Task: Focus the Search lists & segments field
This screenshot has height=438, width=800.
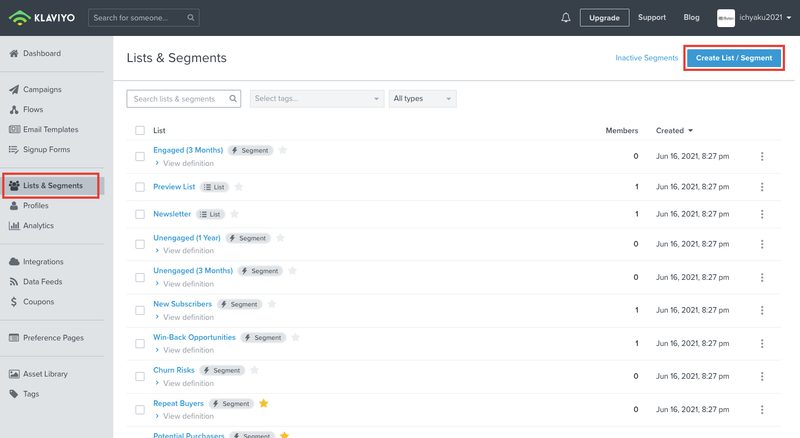Action: 184,99
